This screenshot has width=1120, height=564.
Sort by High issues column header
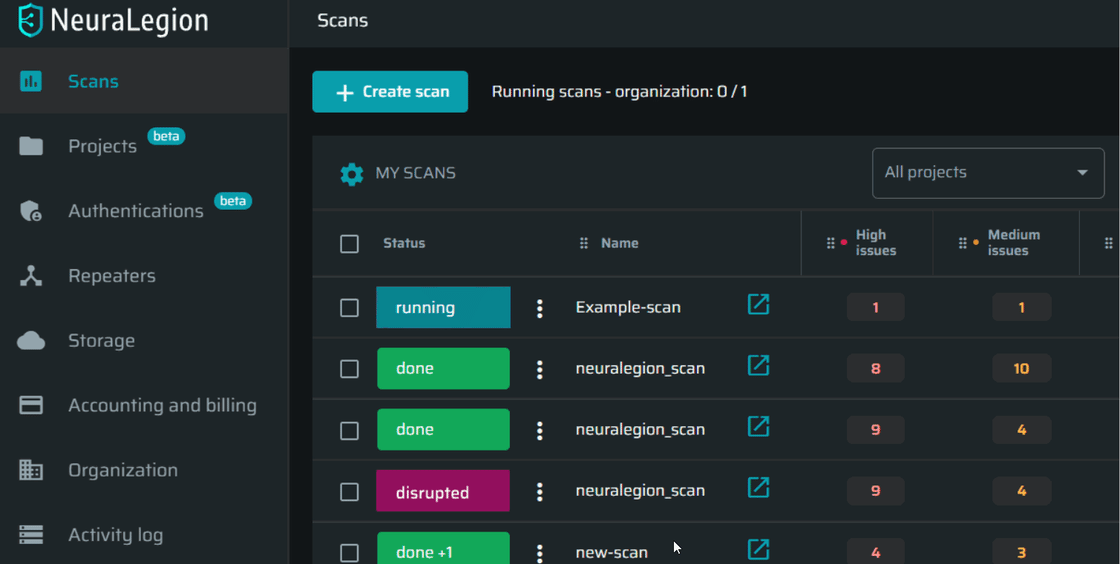click(x=875, y=243)
